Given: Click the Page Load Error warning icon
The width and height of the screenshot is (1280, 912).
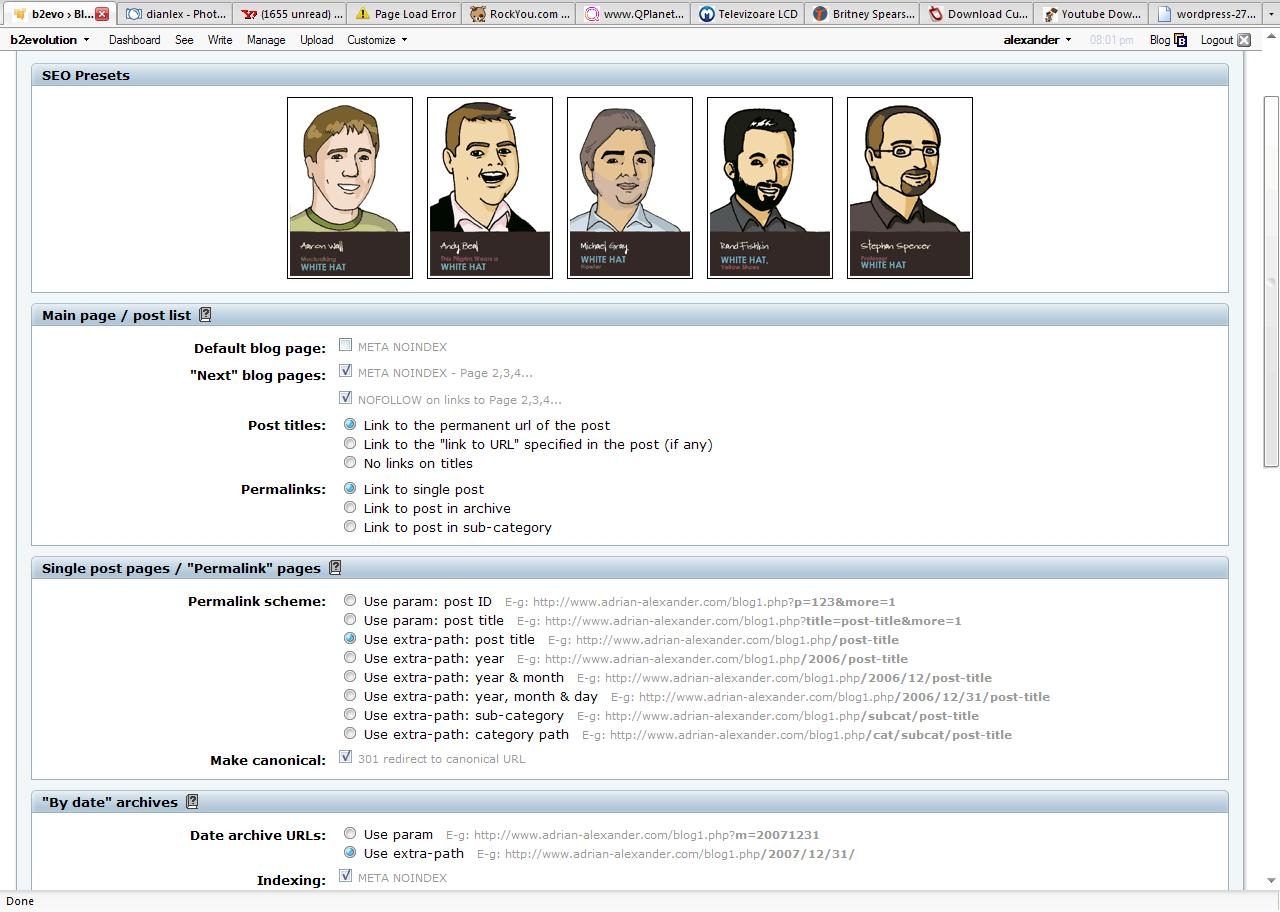Looking at the screenshot, I should [363, 14].
